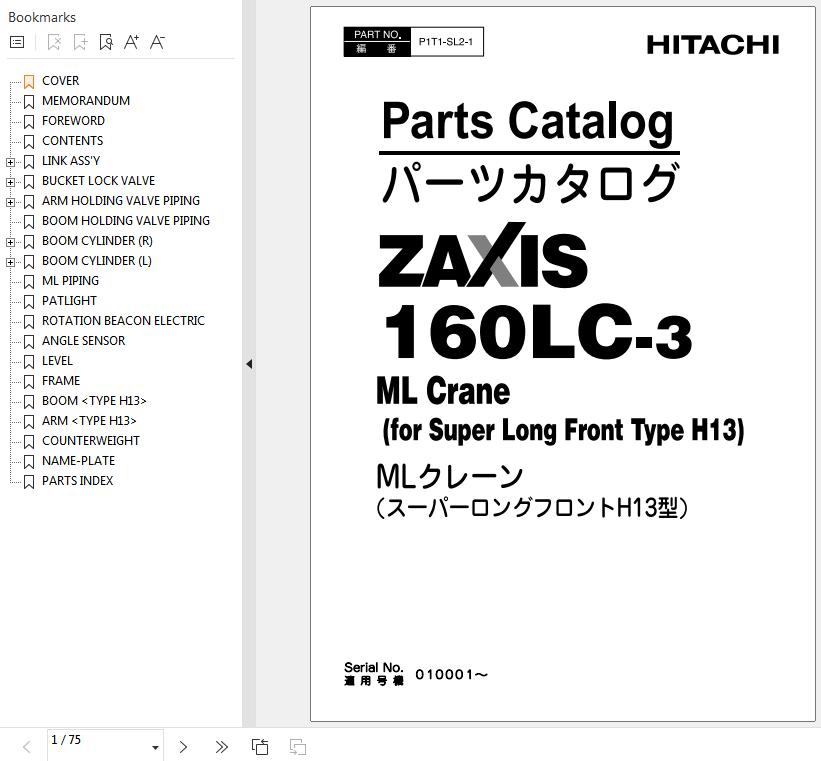Click the ML Crane heading text
The image size is (821, 761).
click(x=443, y=391)
